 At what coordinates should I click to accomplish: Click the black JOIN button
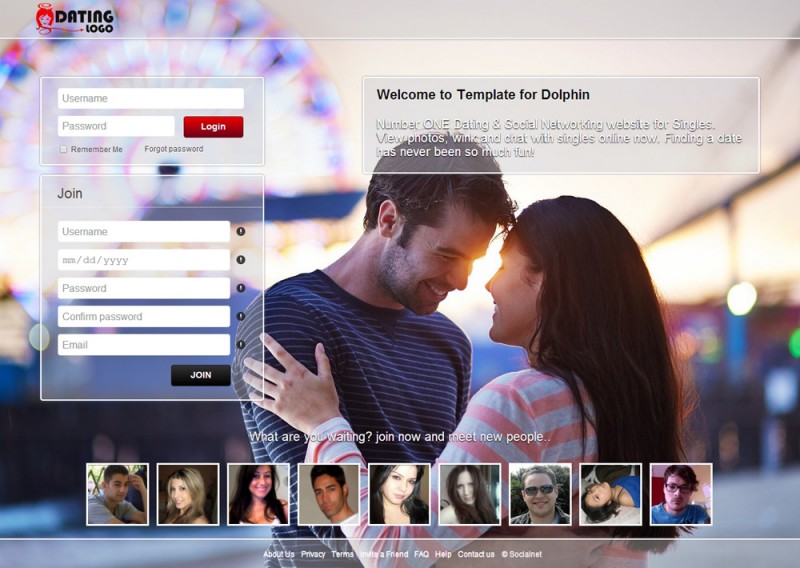[201, 375]
